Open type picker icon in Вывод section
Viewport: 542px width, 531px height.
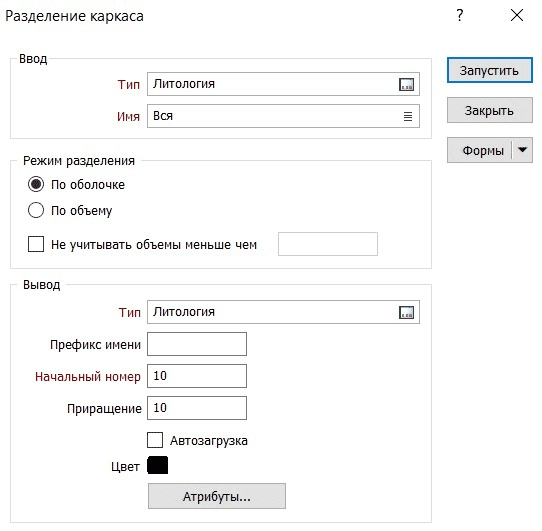click(406, 313)
